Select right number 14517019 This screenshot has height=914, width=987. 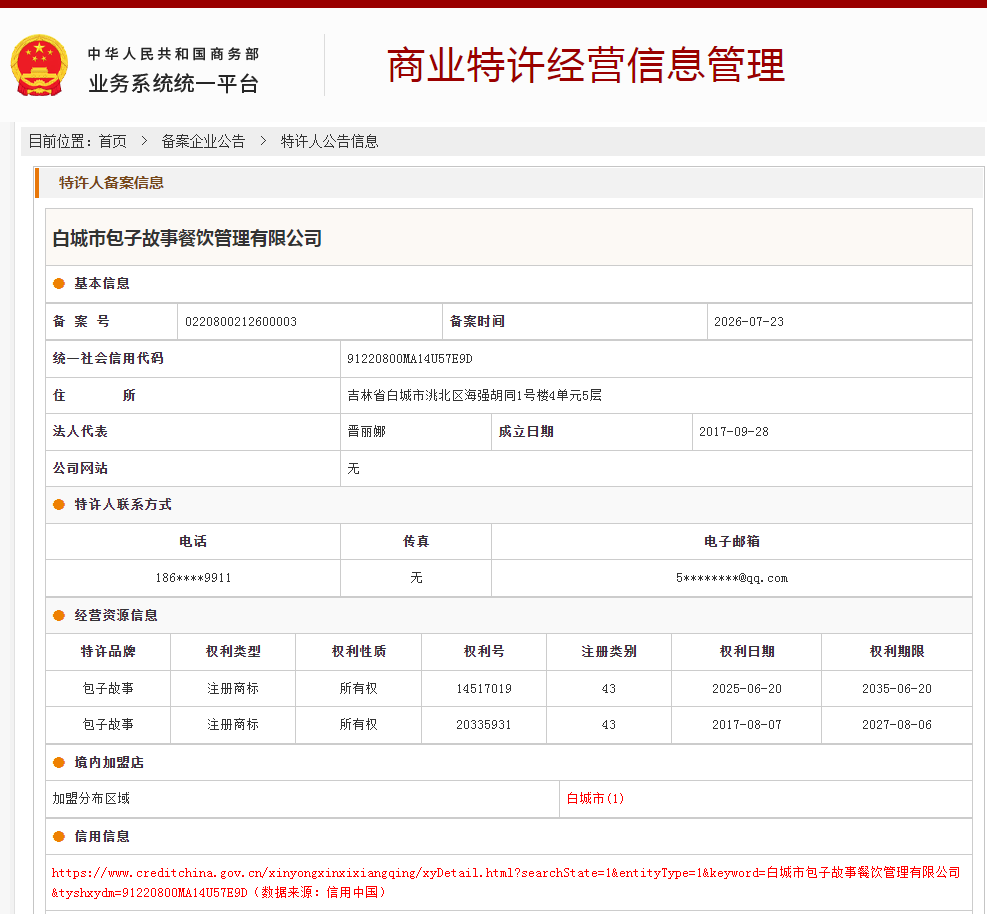[483, 689]
